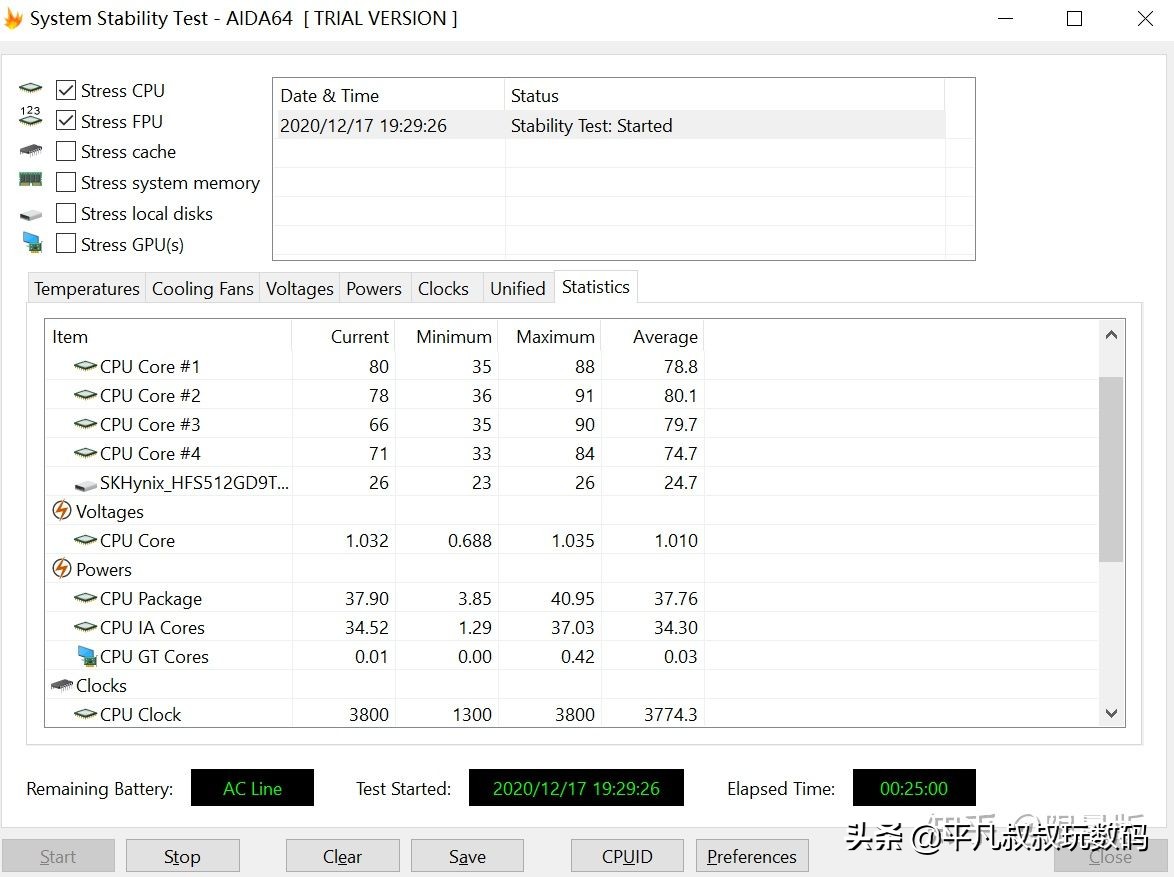Click the RAM module icon beside Stress system memory
This screenshot has height=877, width=1174.
pyautogui.click(x=31, y=180)
